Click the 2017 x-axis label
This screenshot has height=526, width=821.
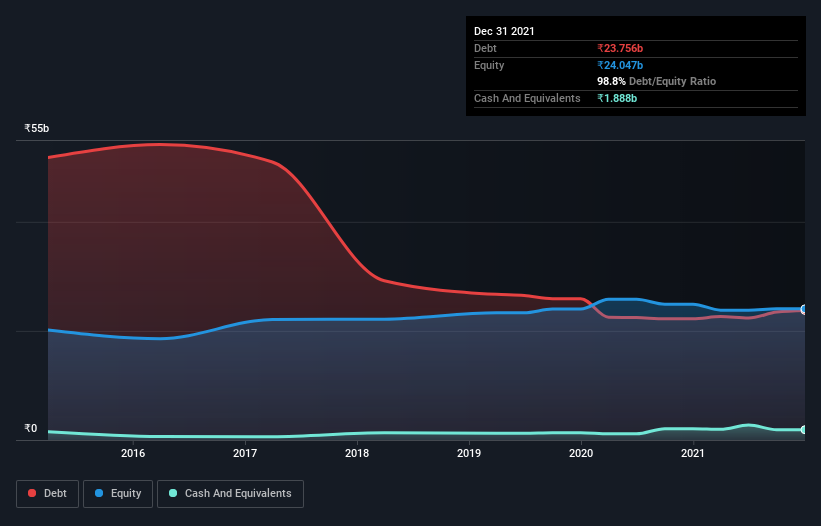pos(245,453)
